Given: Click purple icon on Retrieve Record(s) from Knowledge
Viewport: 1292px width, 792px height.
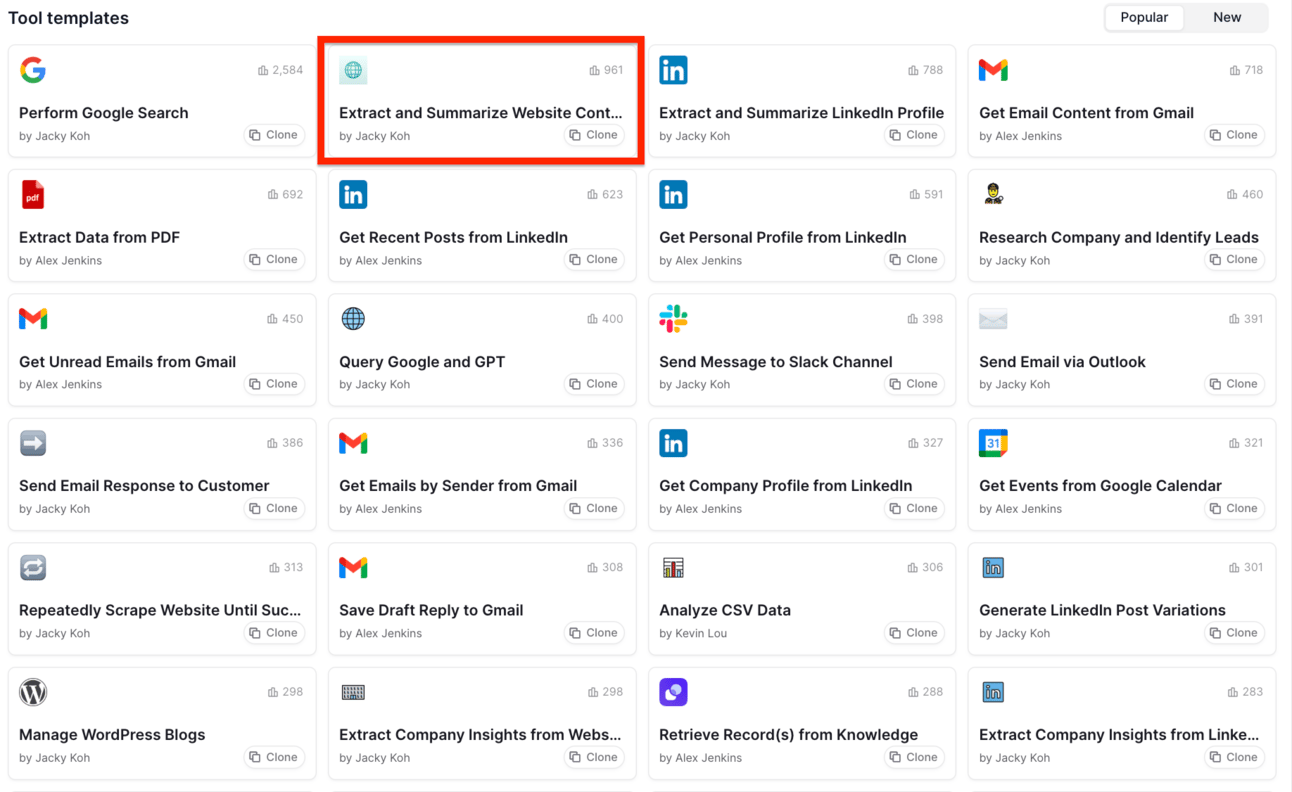Looking at the screenshot, I should coord(673,692).
